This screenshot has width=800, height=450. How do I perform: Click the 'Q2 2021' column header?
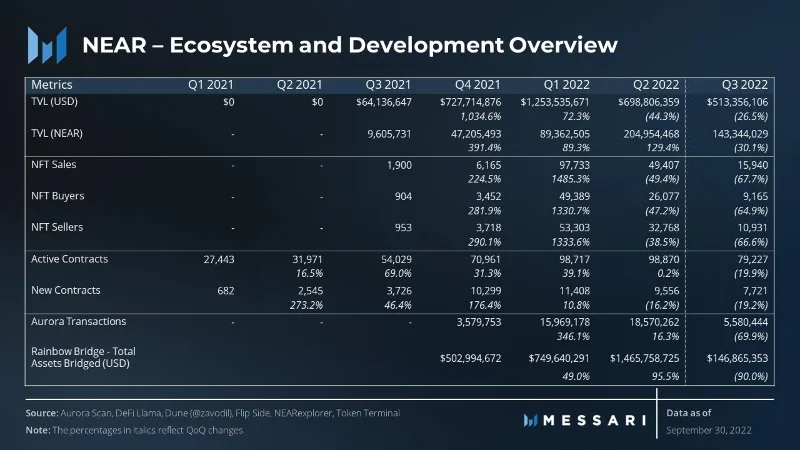point(299,85)
